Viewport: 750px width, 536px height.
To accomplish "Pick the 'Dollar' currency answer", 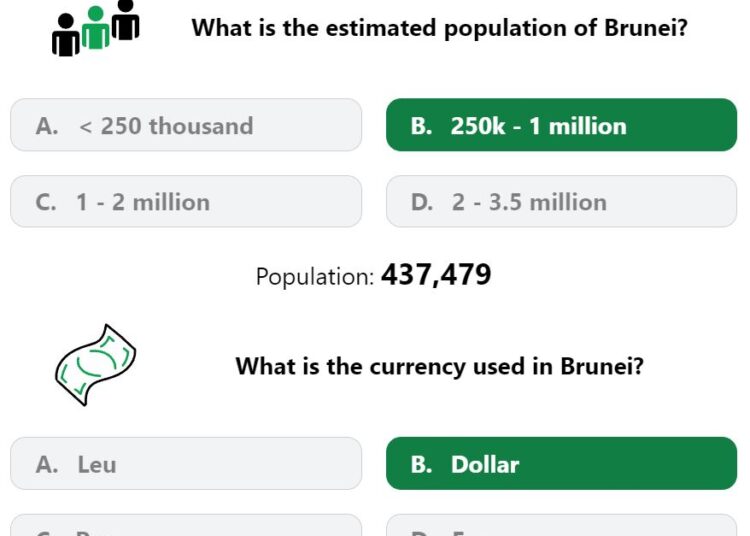I will pos(562,463).
